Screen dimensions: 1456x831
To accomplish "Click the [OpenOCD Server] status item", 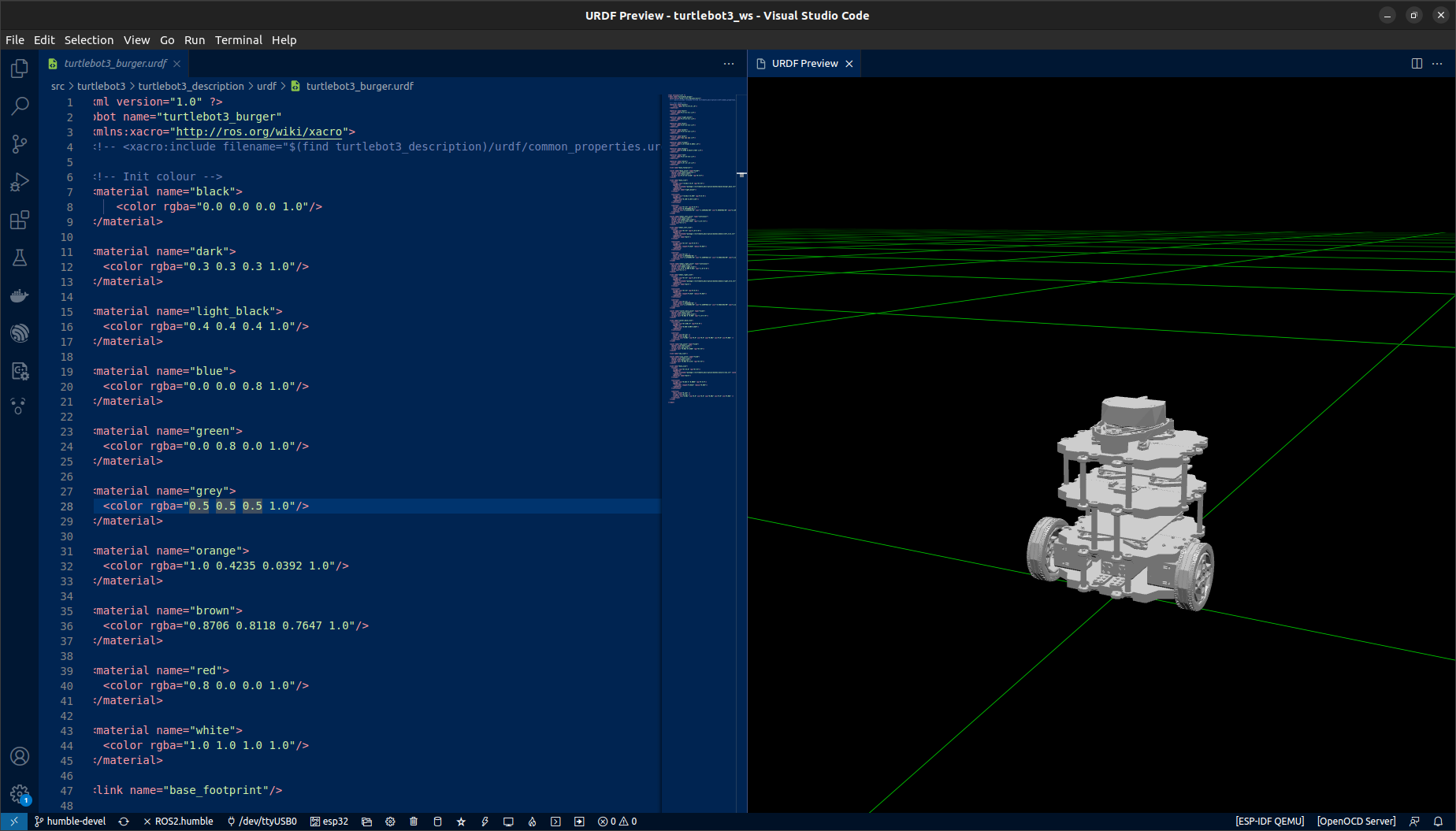I will tap(1356, 822).
